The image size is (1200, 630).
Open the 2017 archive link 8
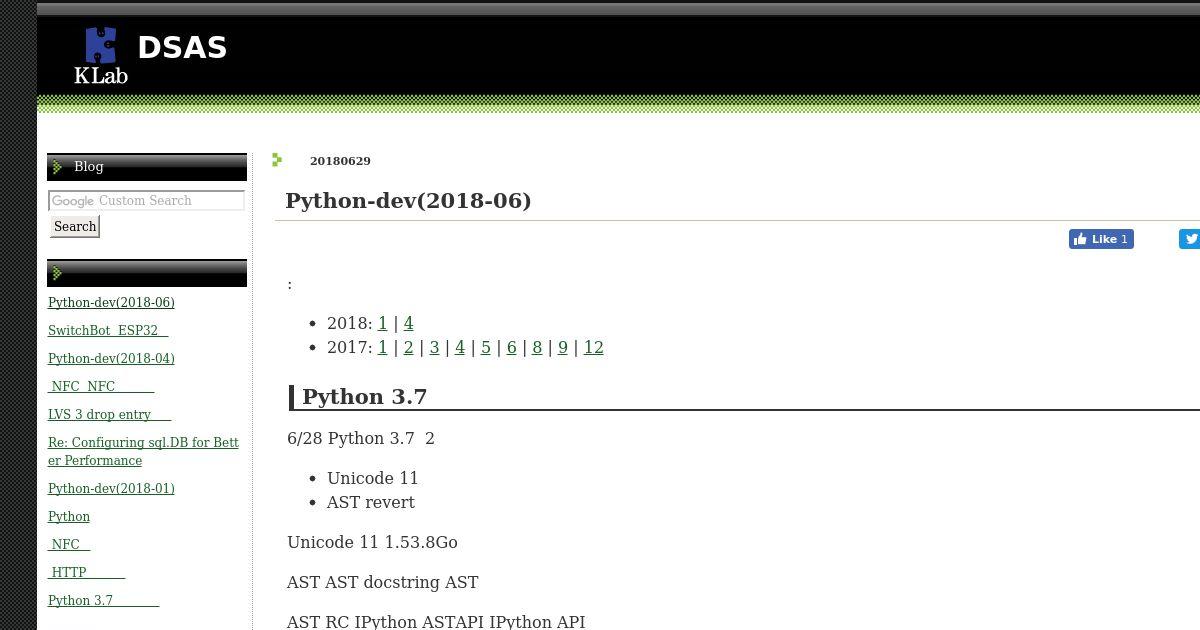[537, 348]
